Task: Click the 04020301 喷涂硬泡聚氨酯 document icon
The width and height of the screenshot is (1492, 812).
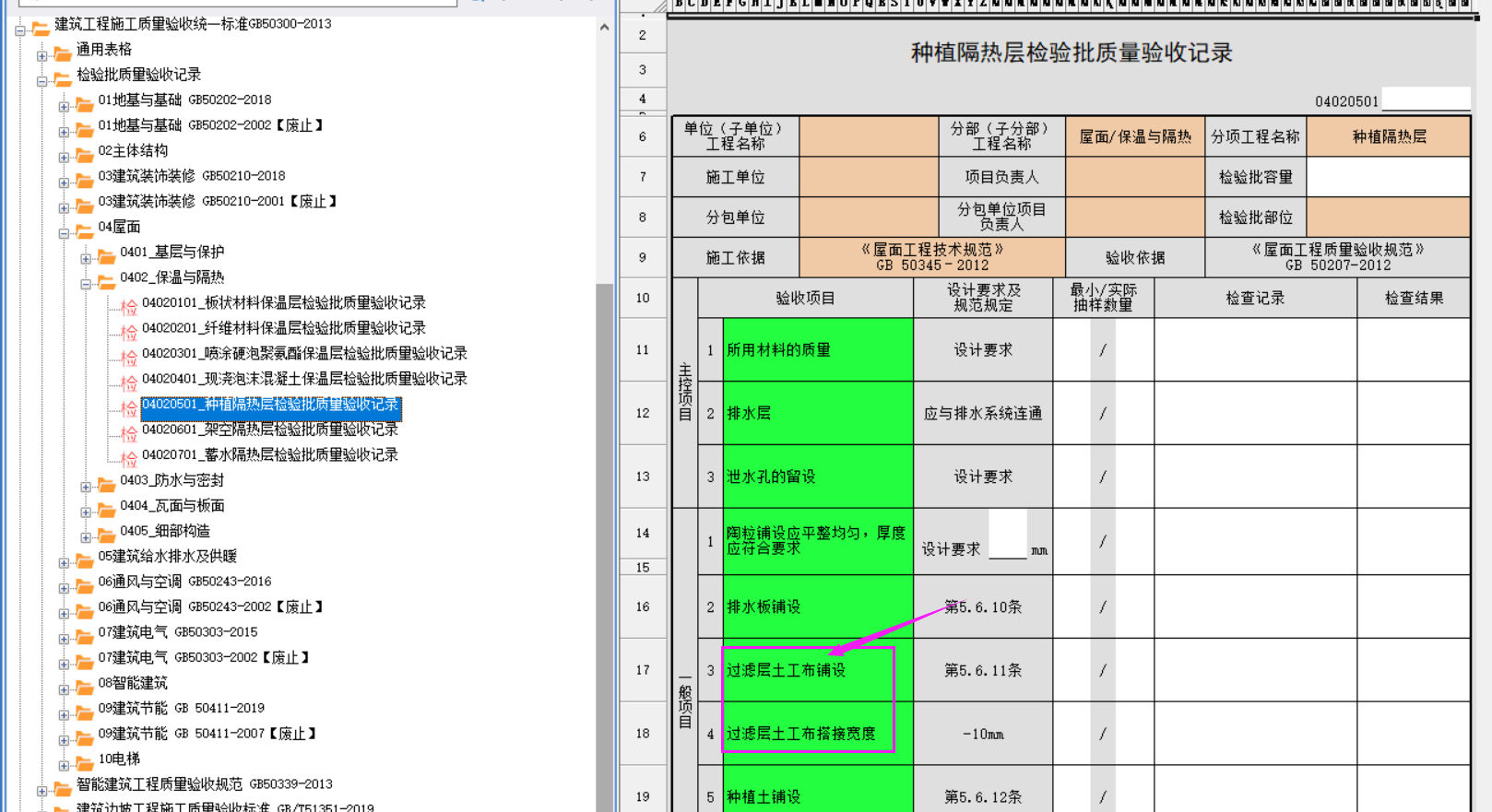Action: point(129,358)
